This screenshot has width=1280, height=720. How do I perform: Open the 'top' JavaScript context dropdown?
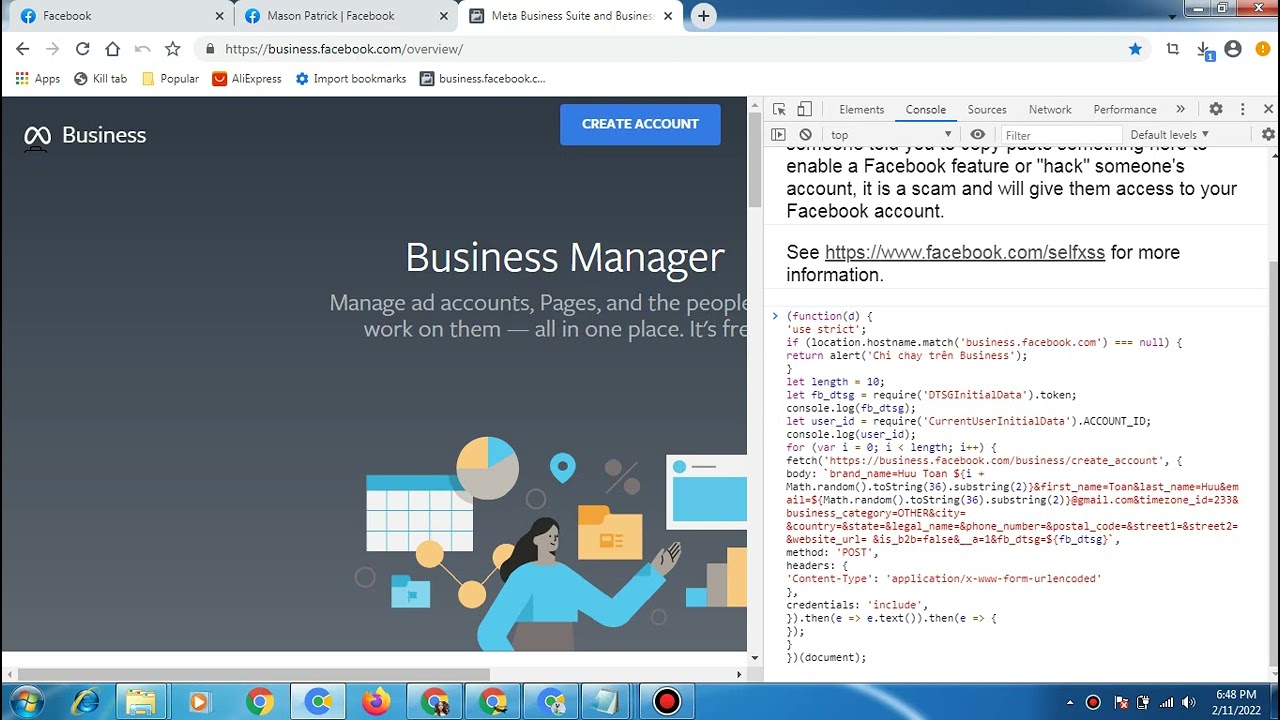891,135
